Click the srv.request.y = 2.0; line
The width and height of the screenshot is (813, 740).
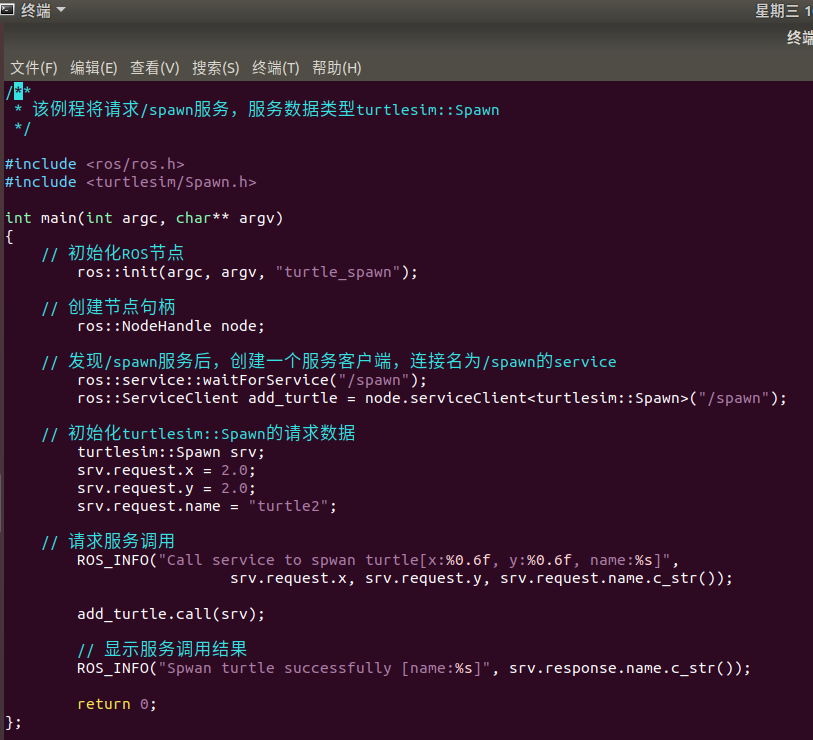[166, 488]
